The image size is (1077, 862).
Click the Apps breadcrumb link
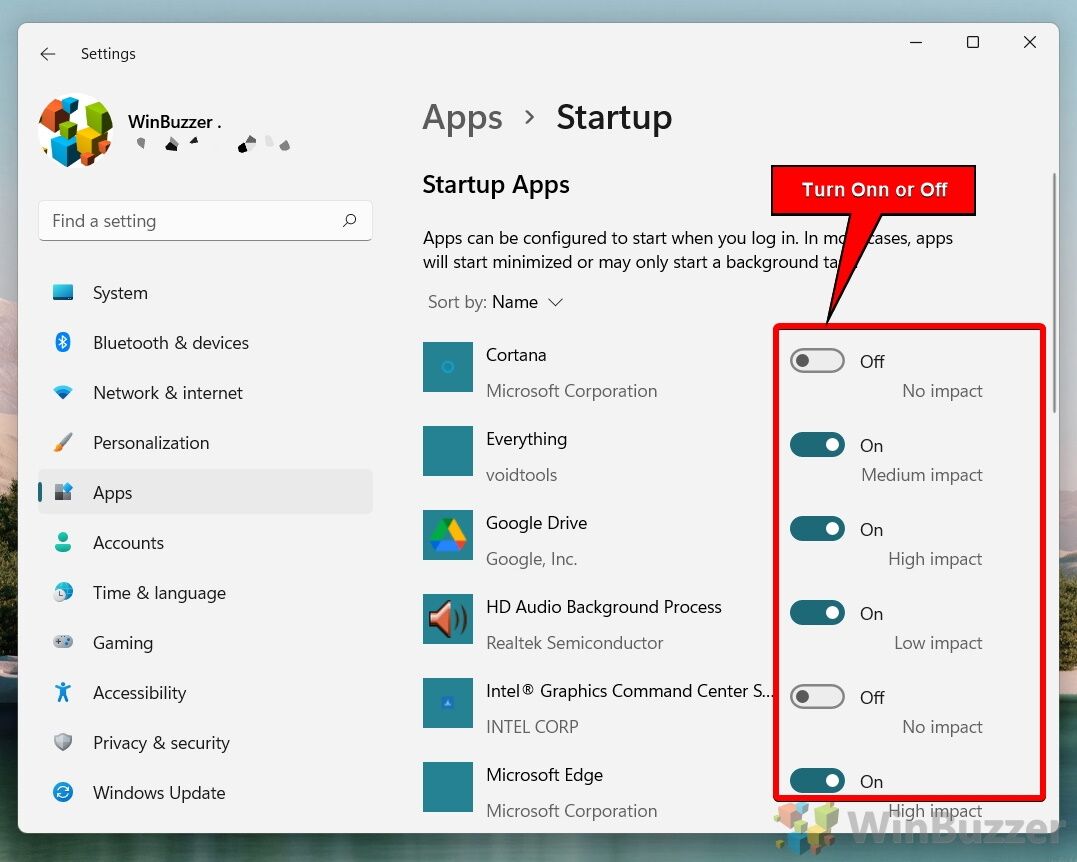462,117
